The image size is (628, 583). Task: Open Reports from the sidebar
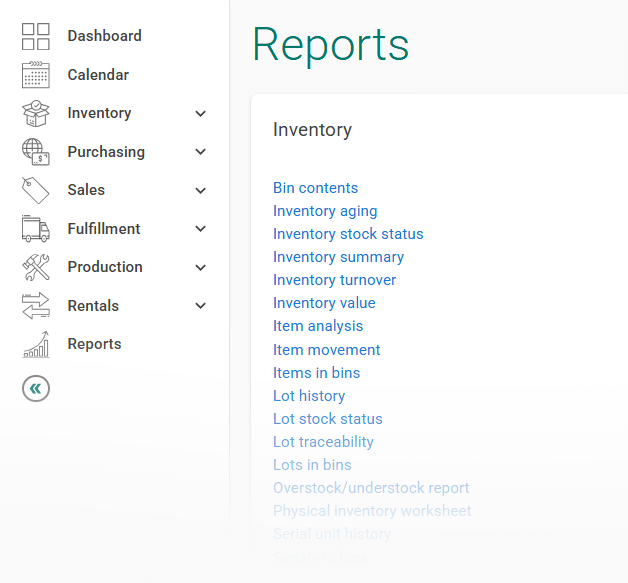(x=95, y=344)
